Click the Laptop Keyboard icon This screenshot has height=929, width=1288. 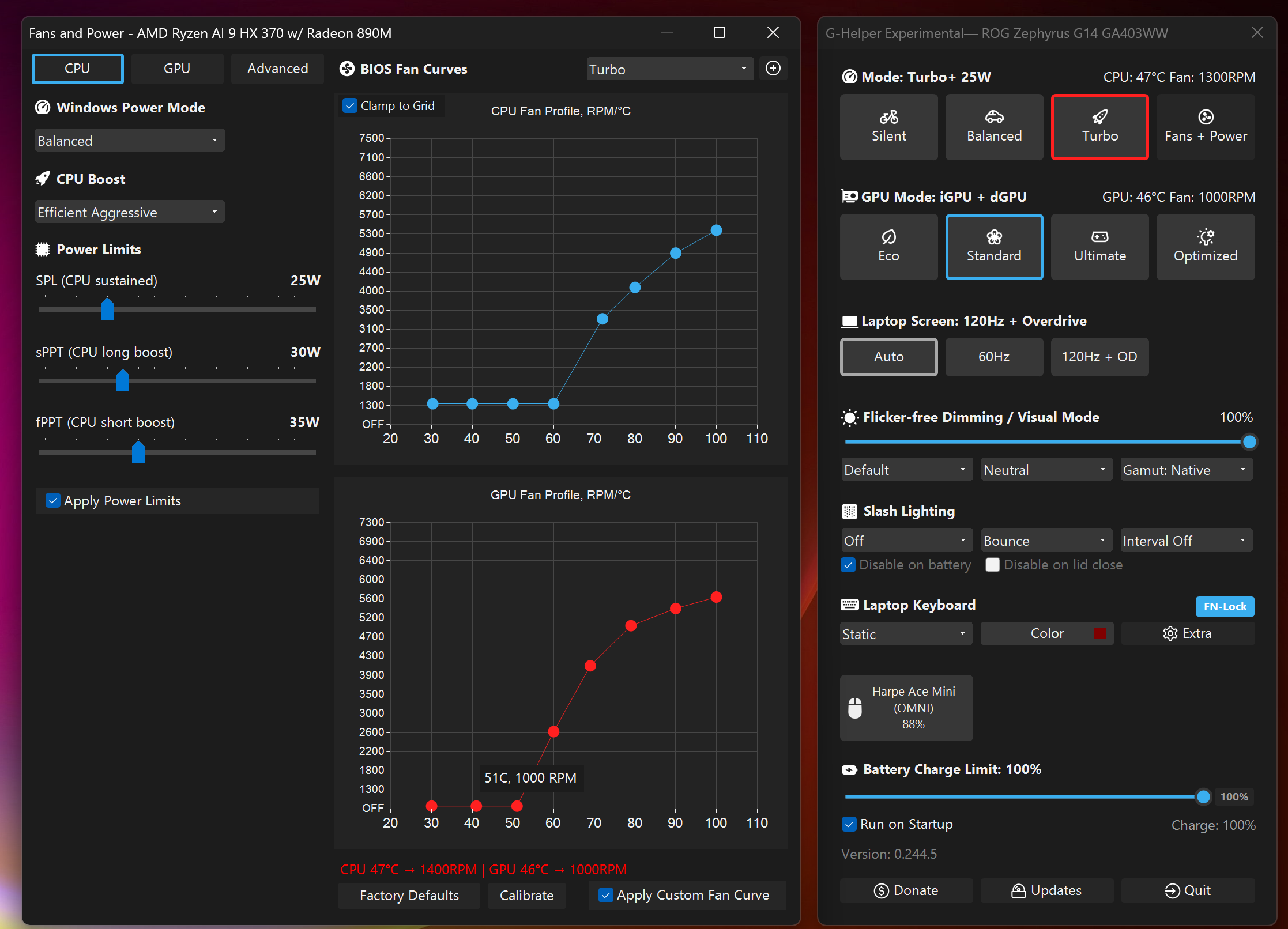849,605
